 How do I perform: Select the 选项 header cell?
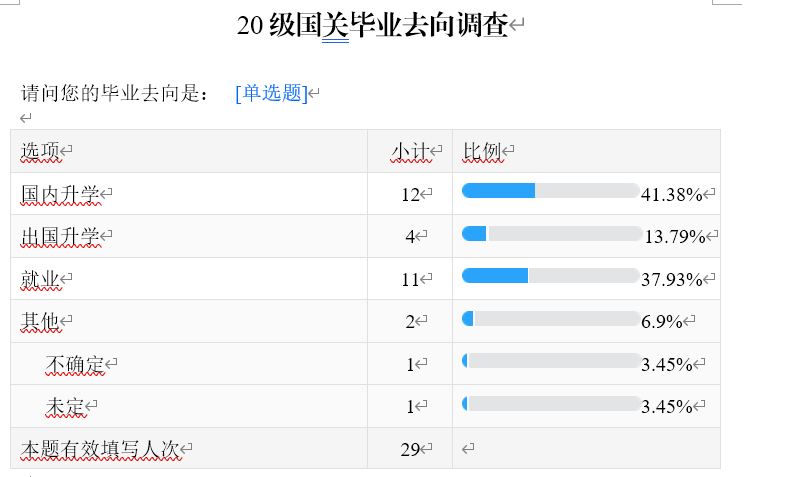(x=189, y=151)
